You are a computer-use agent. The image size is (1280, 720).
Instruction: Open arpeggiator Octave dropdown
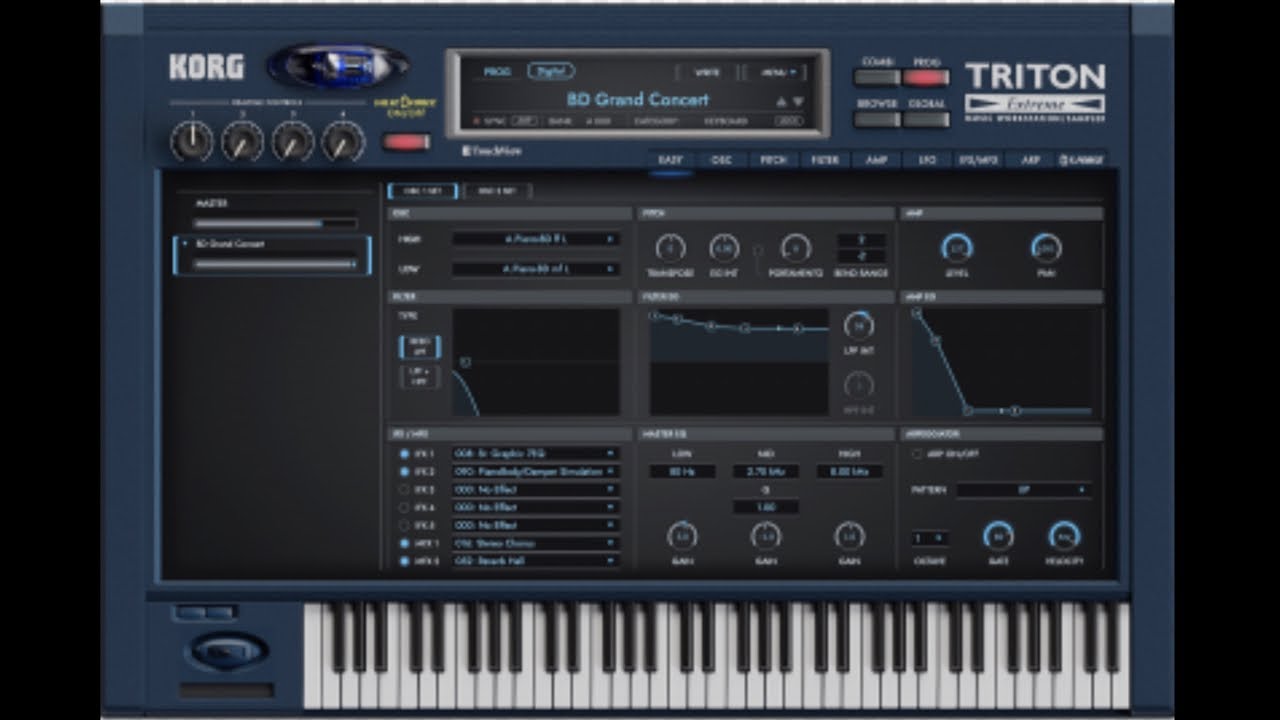coord(930,537)
